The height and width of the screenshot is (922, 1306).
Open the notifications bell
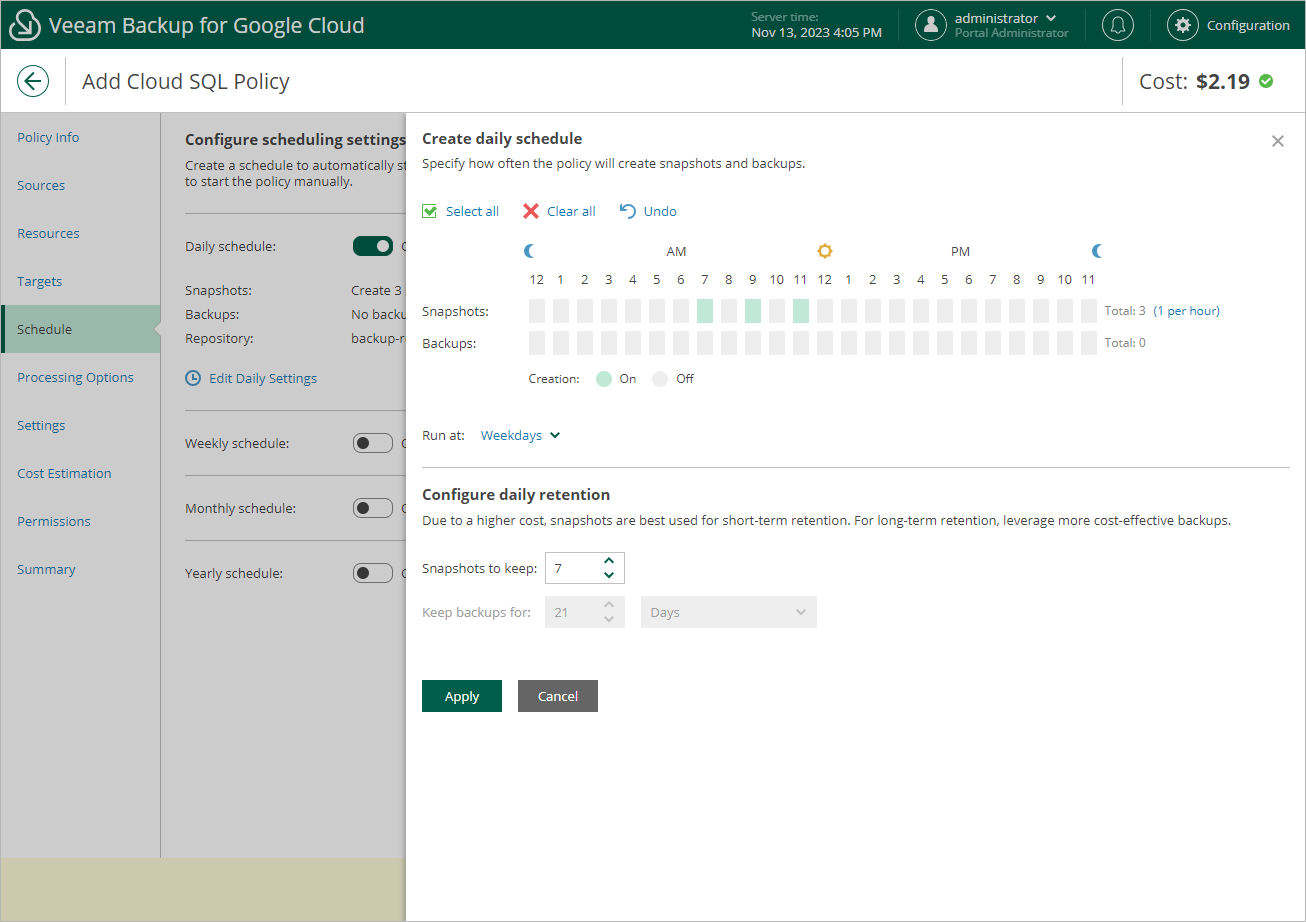(x=1118, y=25)
